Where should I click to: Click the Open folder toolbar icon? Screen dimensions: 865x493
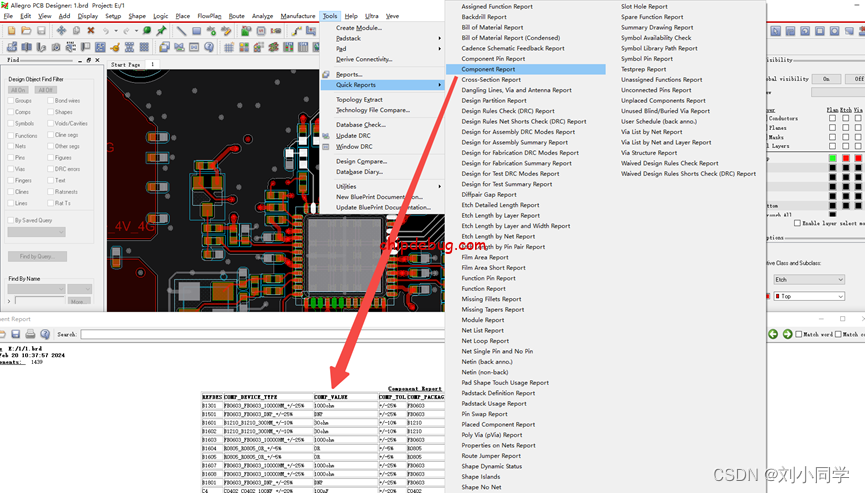25,31
